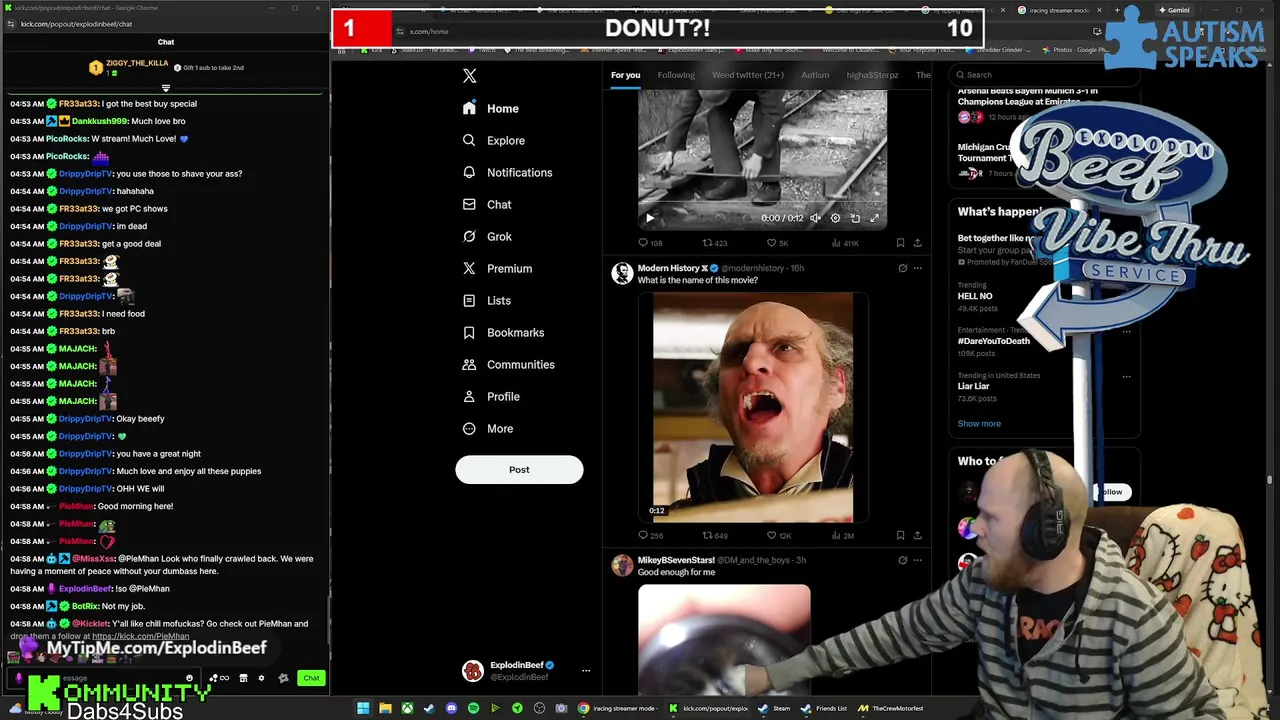1280x720 pixels.
Task: Enter fullscreen on the video
Action: pos(874,218)
